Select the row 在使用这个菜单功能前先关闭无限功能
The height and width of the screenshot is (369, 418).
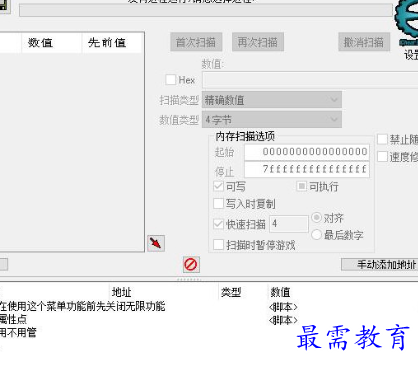coord(82,306)
